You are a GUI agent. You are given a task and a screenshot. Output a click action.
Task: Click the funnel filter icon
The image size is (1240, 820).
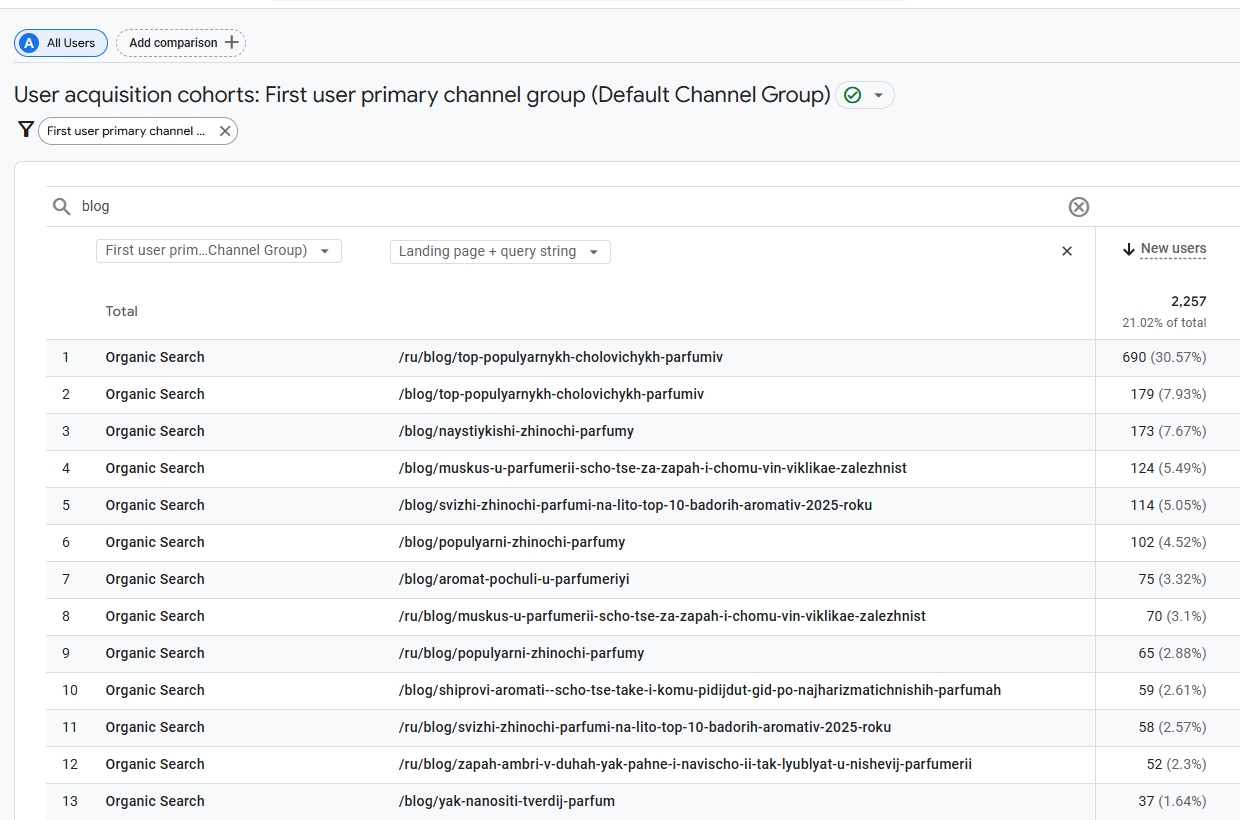[26, 130]
